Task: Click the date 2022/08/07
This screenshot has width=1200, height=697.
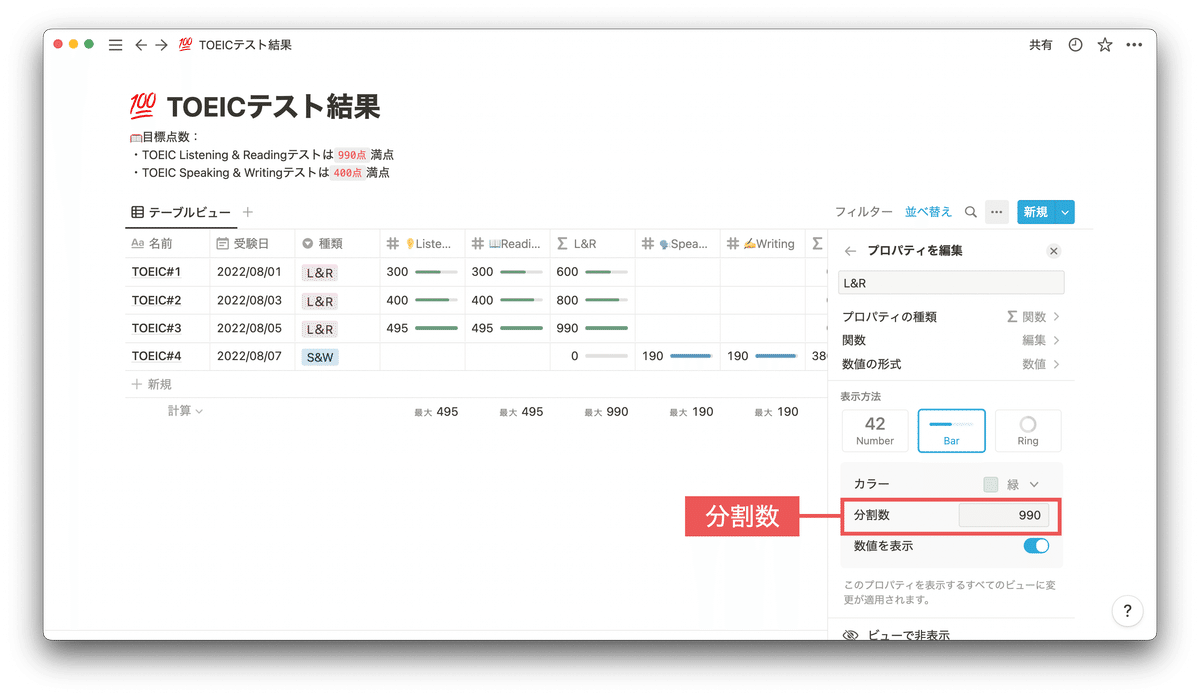Action: click(249, 356)
